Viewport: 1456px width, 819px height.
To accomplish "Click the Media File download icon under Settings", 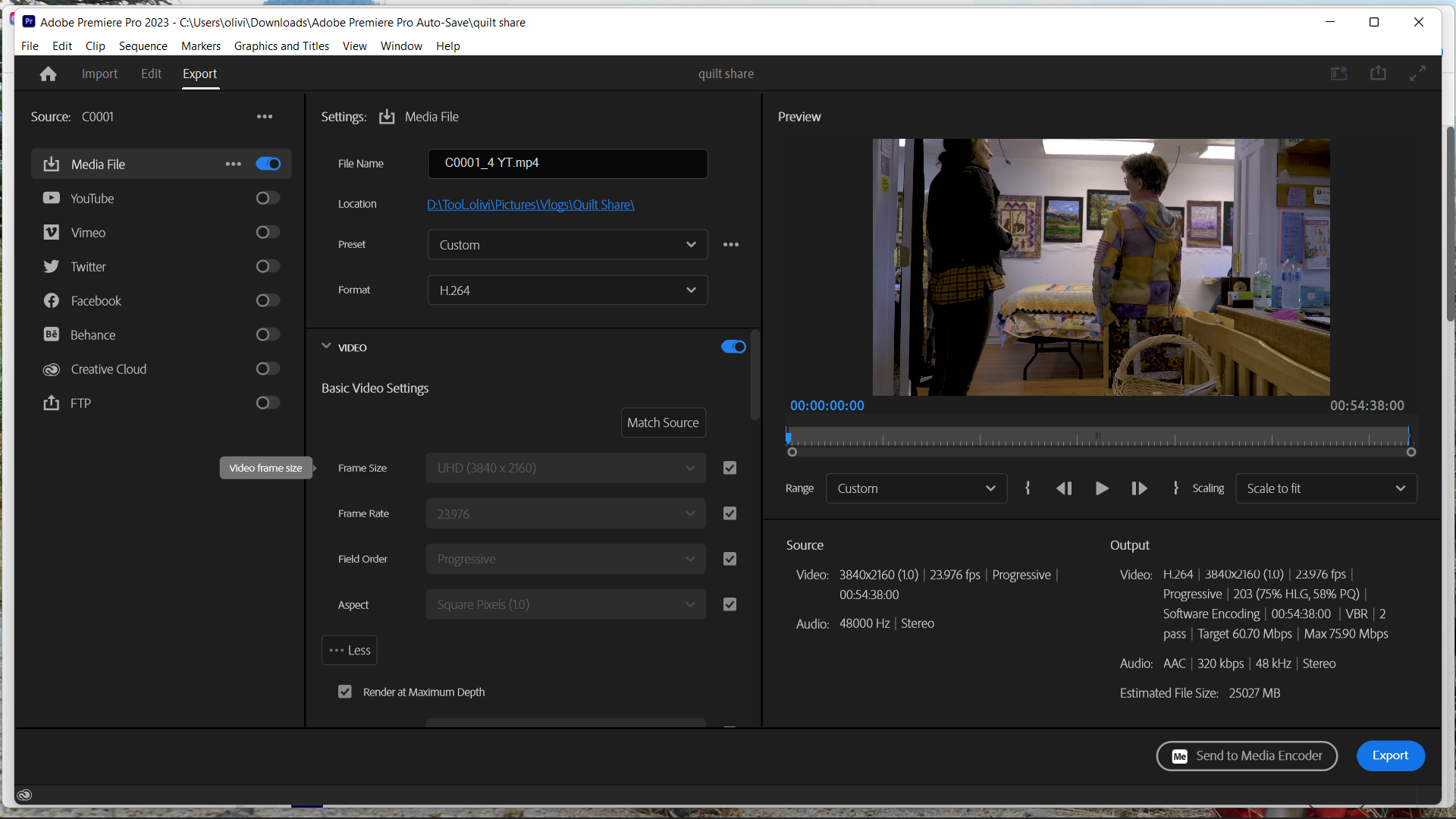I will point(387,116).
